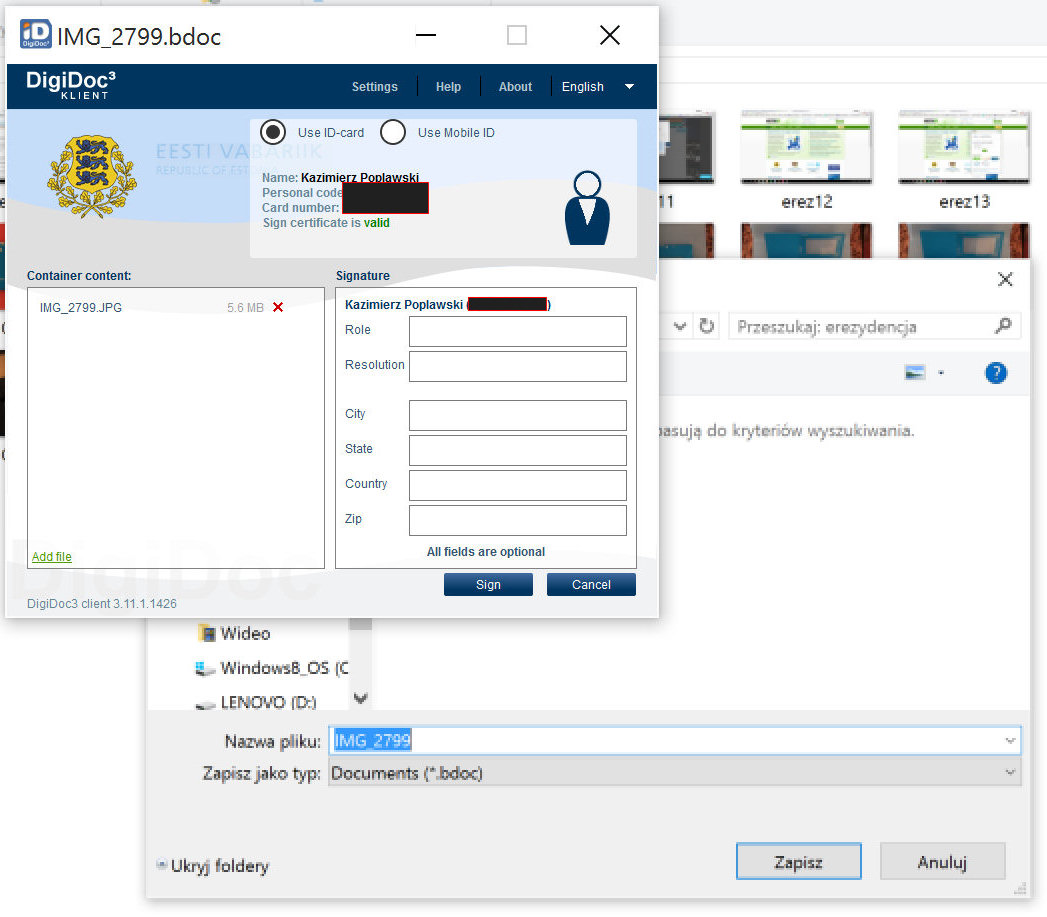
Task: Expand the Nazwa pliku dropdown arrow
Action: coord(1008,740)
